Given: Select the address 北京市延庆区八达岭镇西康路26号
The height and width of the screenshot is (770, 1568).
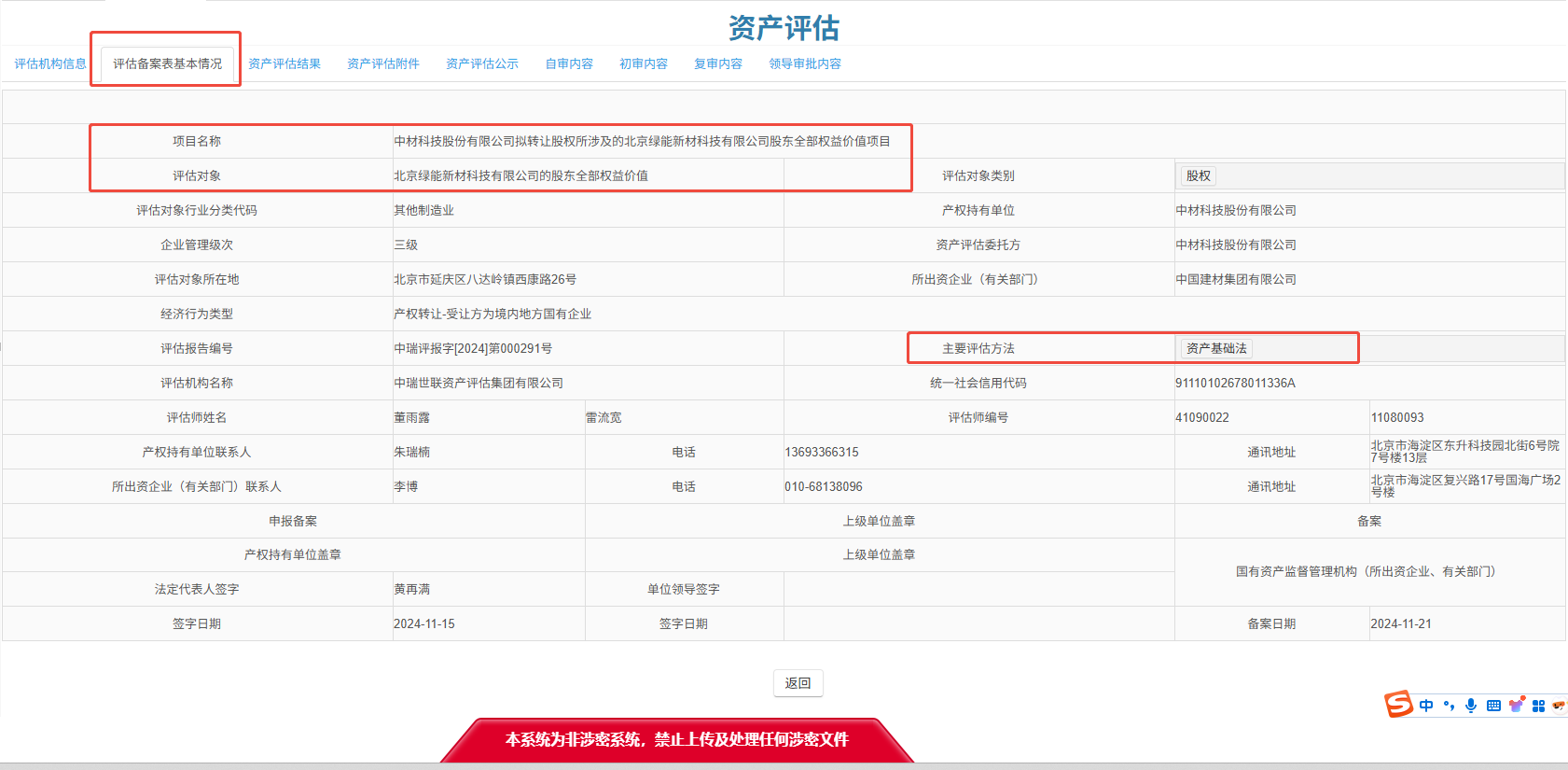Looking at the screenshot, I should coord(485,279).
